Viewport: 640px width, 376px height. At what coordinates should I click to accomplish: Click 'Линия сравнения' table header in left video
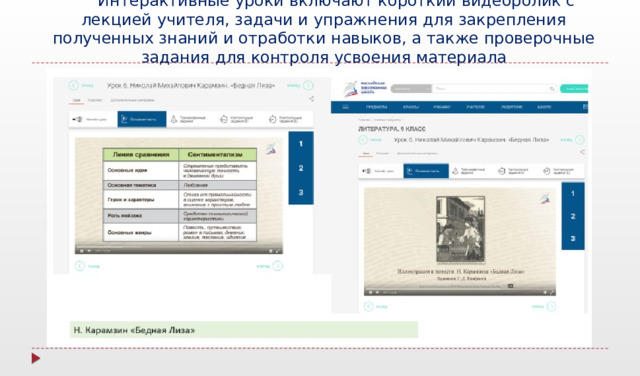pos(141,154)
